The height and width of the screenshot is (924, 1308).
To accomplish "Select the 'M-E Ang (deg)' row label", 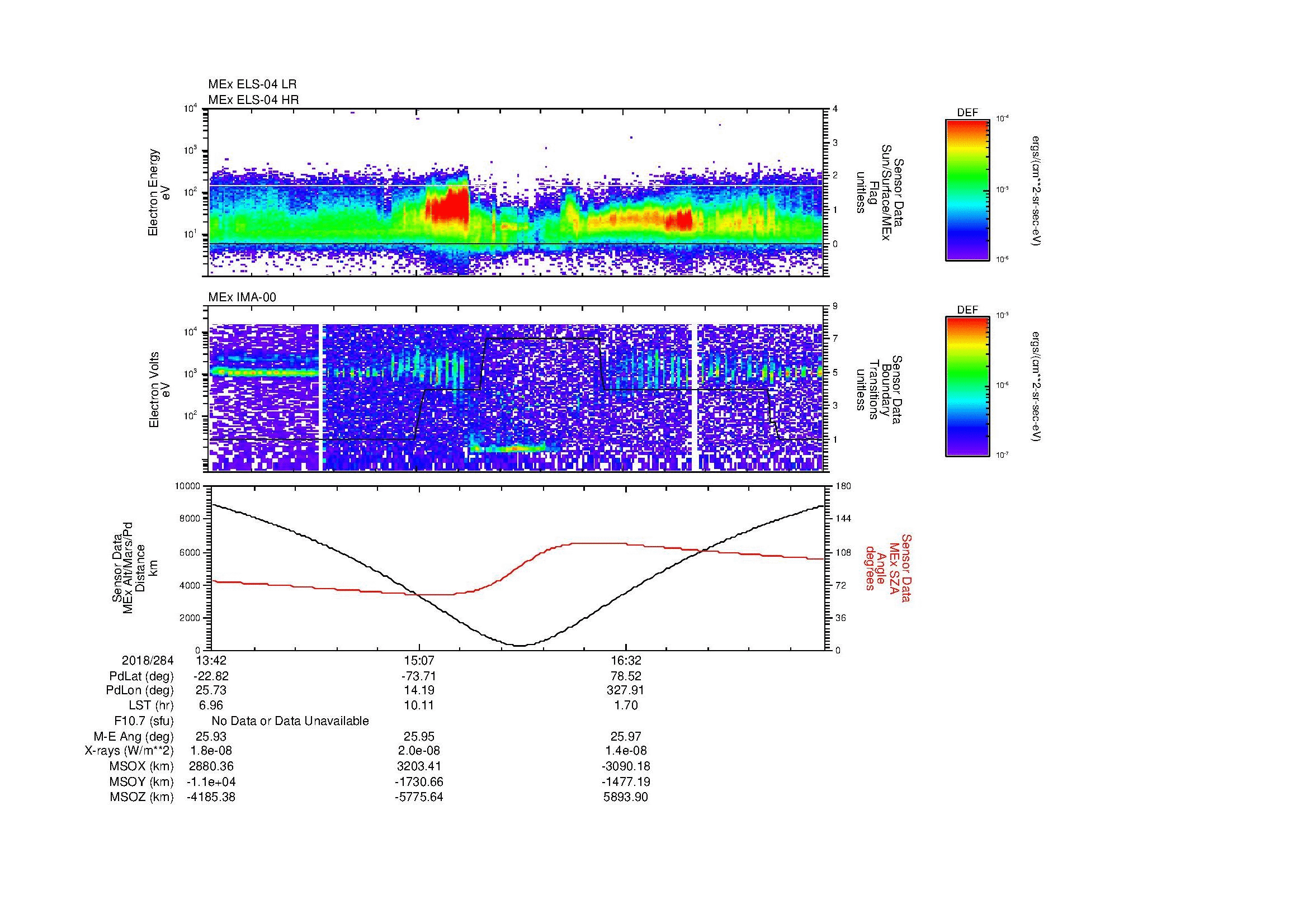I will click(x=134, y=737).
